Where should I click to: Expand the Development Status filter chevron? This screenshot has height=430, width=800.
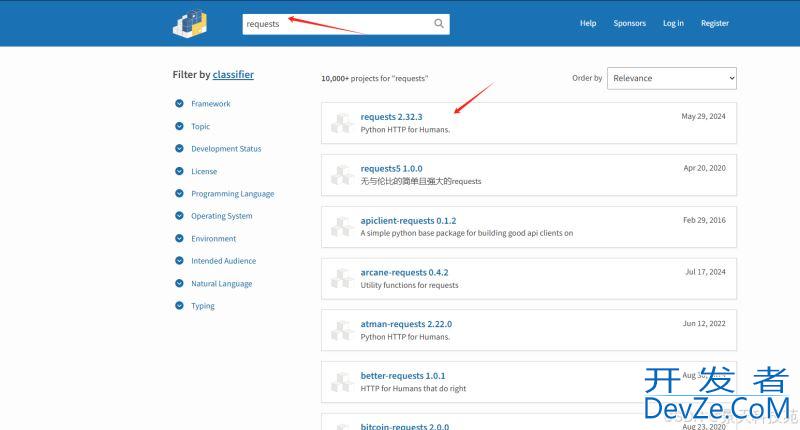(179, 148)
